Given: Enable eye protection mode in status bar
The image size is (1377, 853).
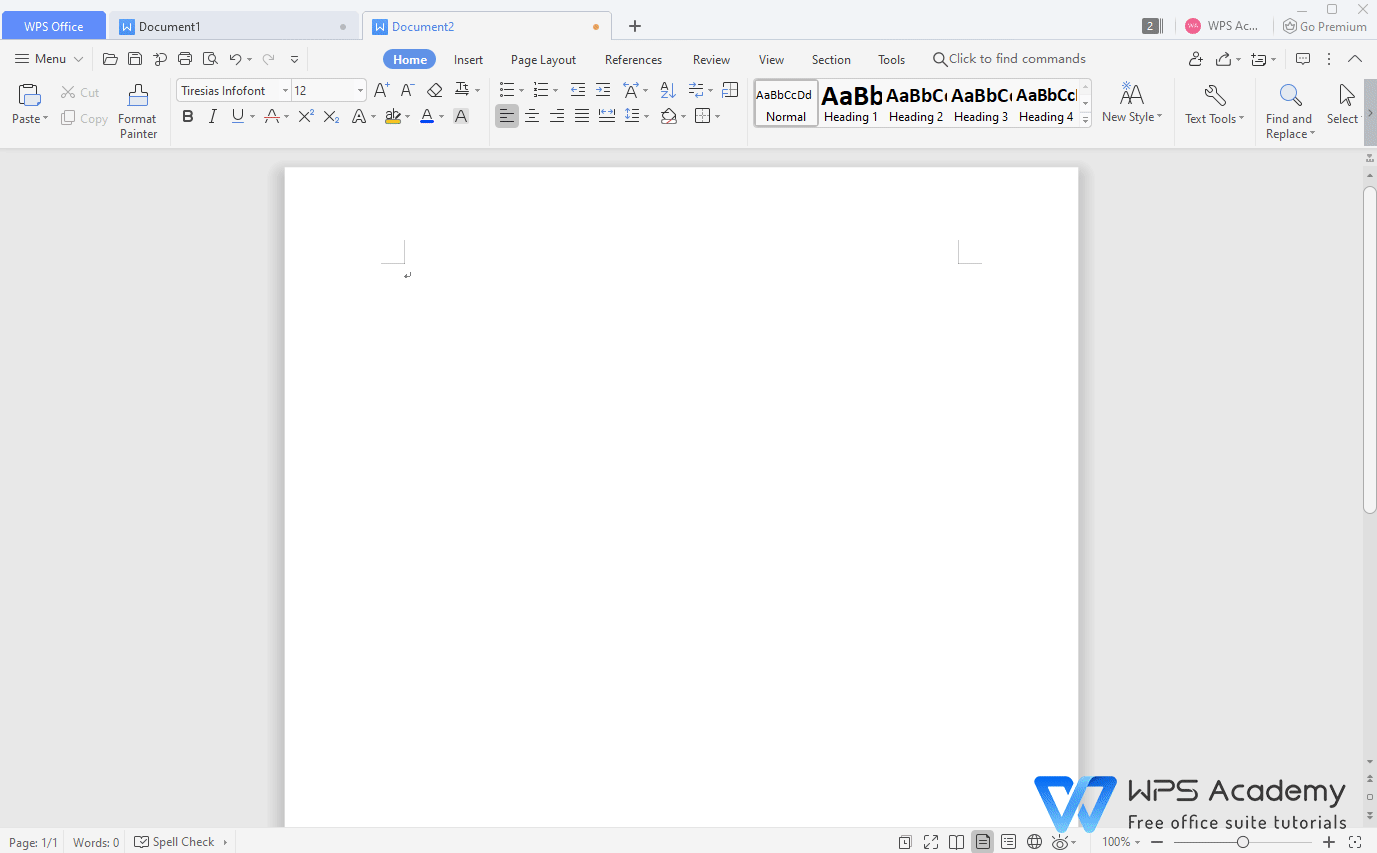Looking at the screenshot, I should [x=1057, y=841].
